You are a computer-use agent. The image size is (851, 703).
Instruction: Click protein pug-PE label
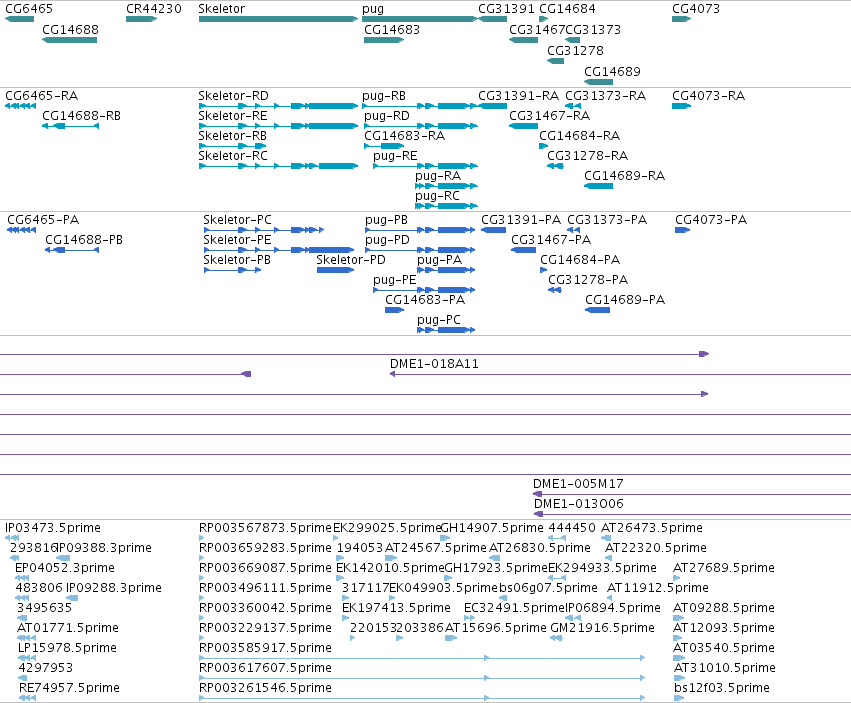coord(395,280)
